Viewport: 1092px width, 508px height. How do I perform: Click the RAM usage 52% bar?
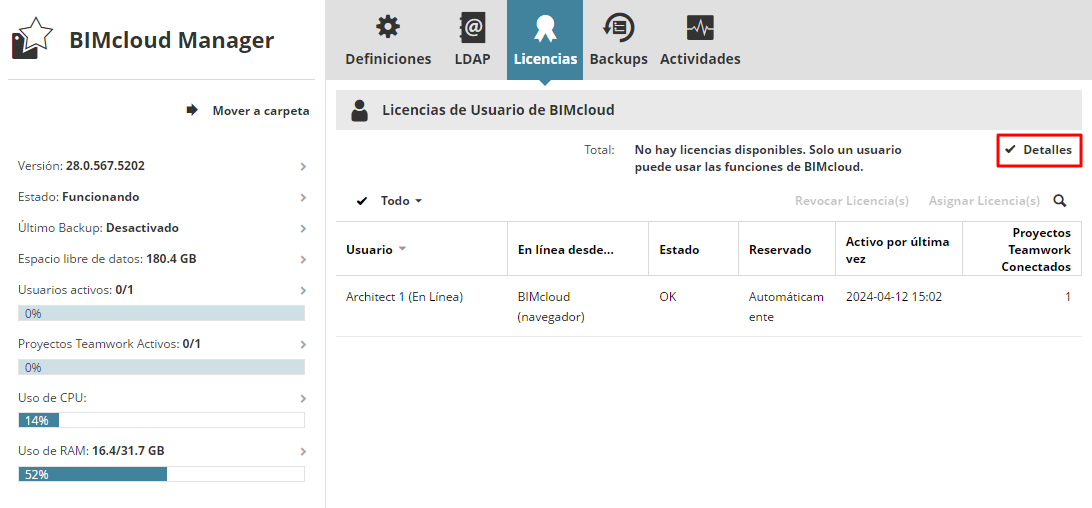click(x=162, y=474)
